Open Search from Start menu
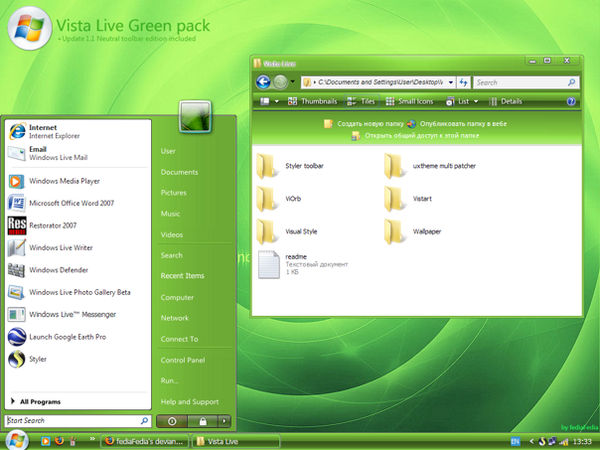The height and width of the screenshot is (450, 600). [x=171, y=255]
